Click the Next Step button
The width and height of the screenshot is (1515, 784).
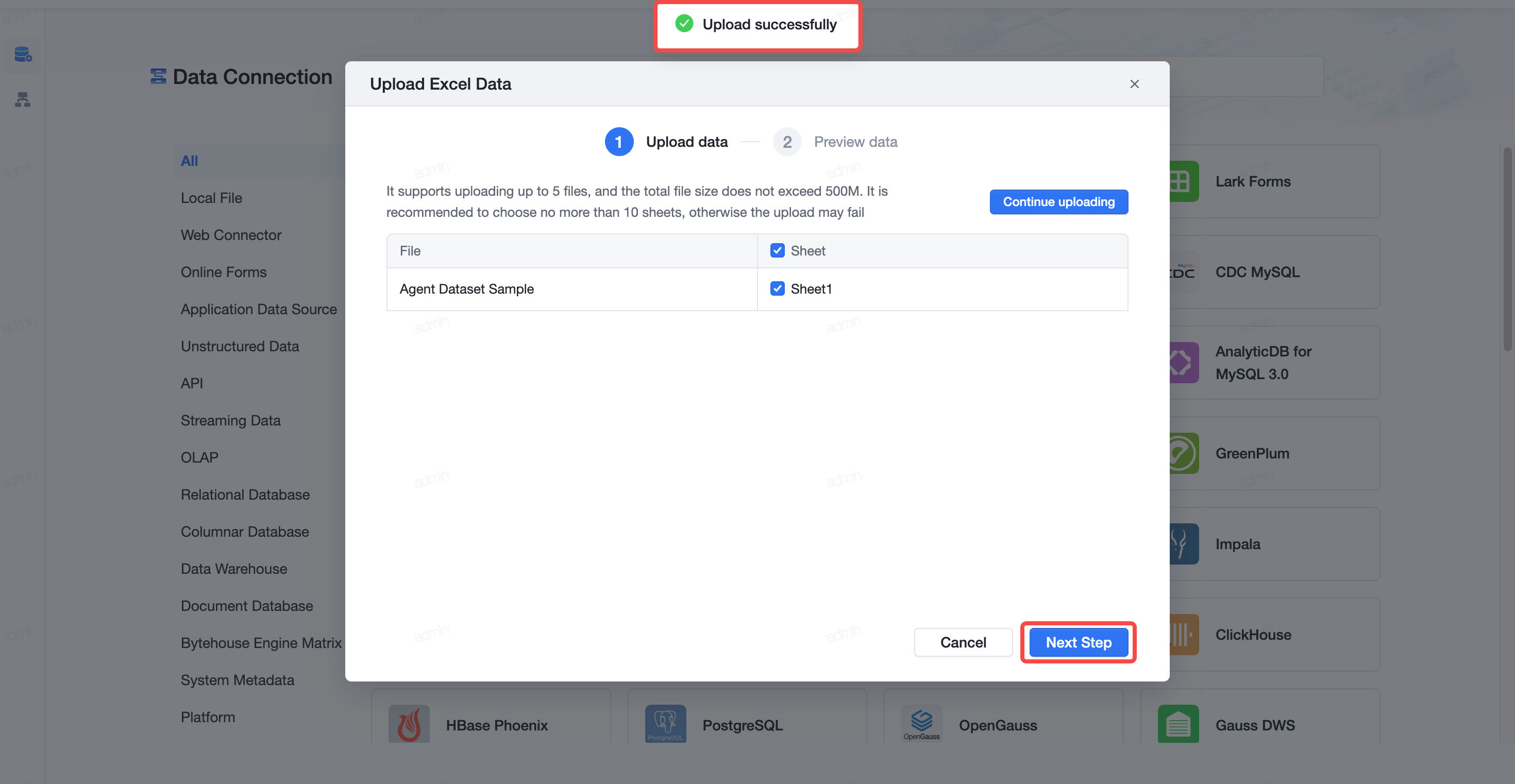tap(1078, 642)
